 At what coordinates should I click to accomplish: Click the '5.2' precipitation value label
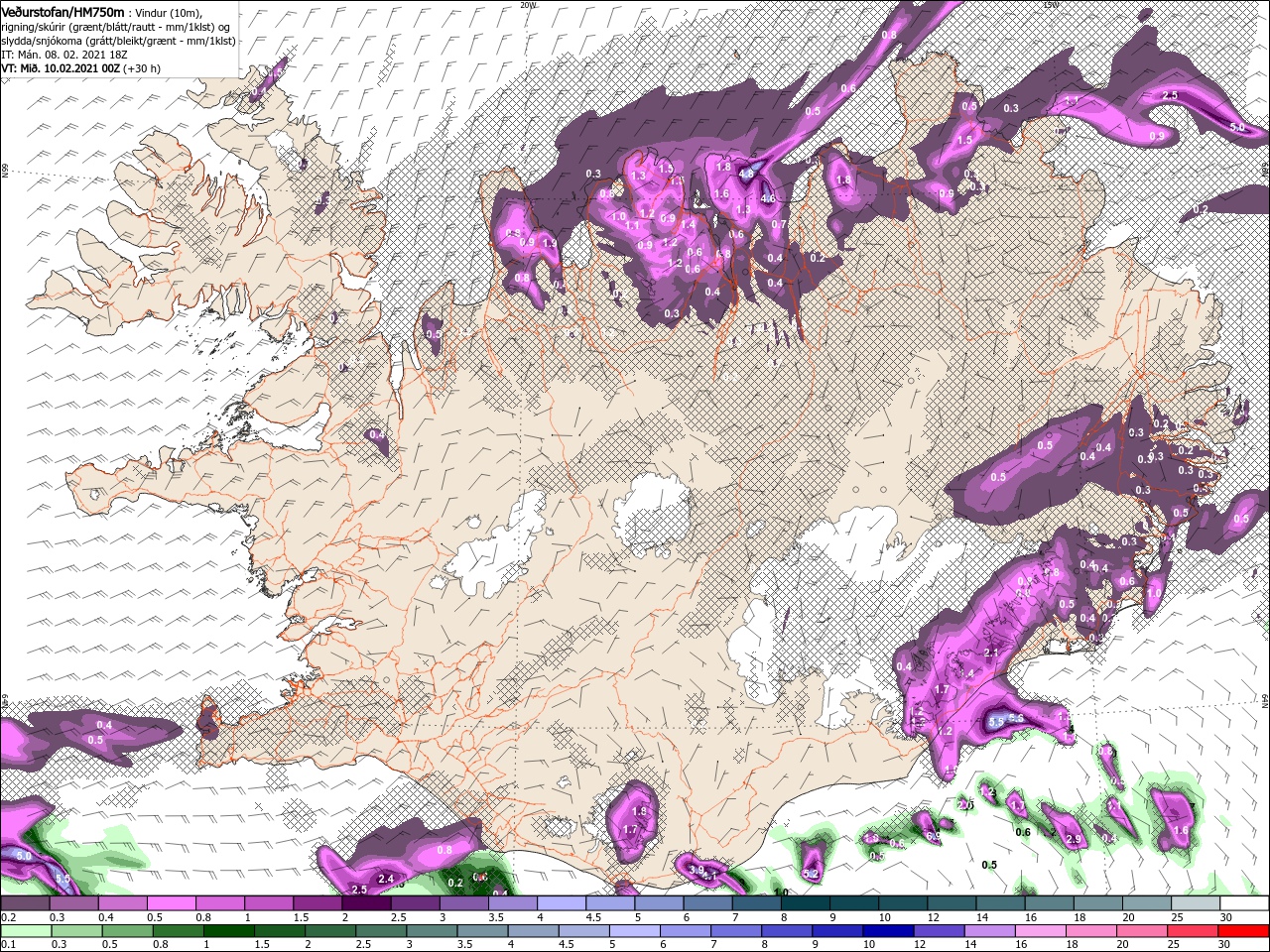811,874
